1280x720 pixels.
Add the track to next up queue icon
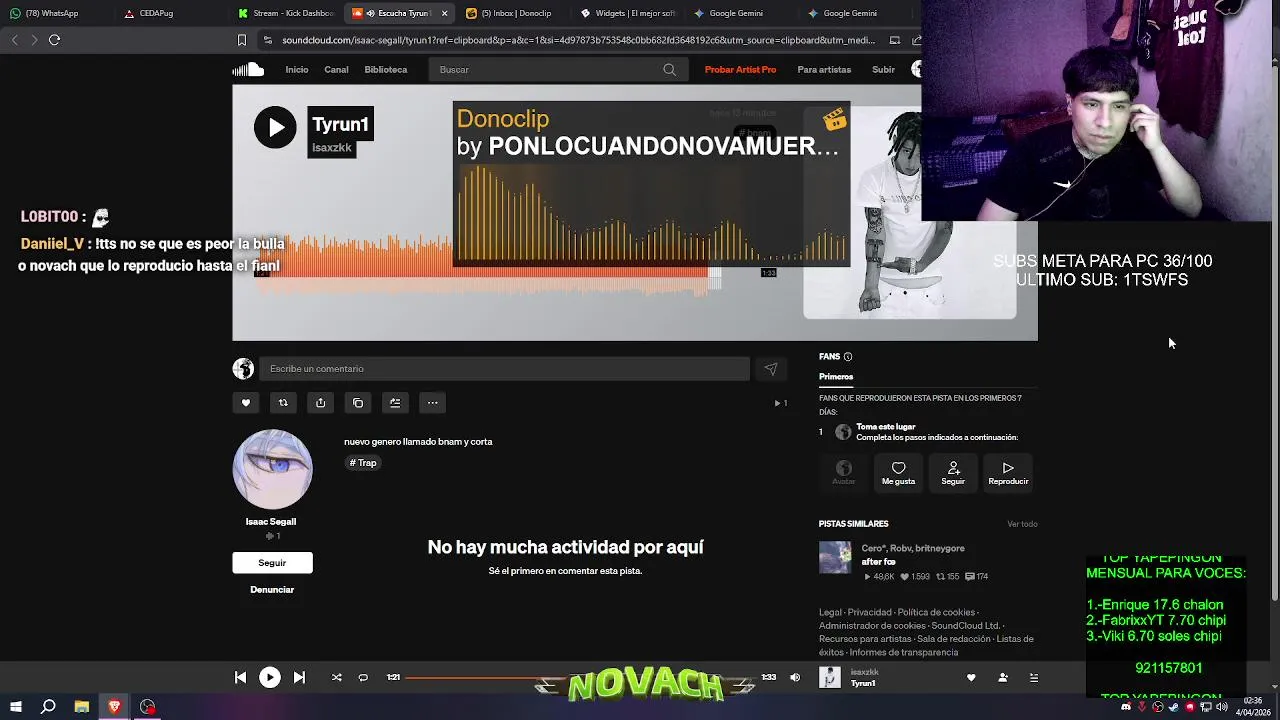pyautogui.click(x=395, y=403)
